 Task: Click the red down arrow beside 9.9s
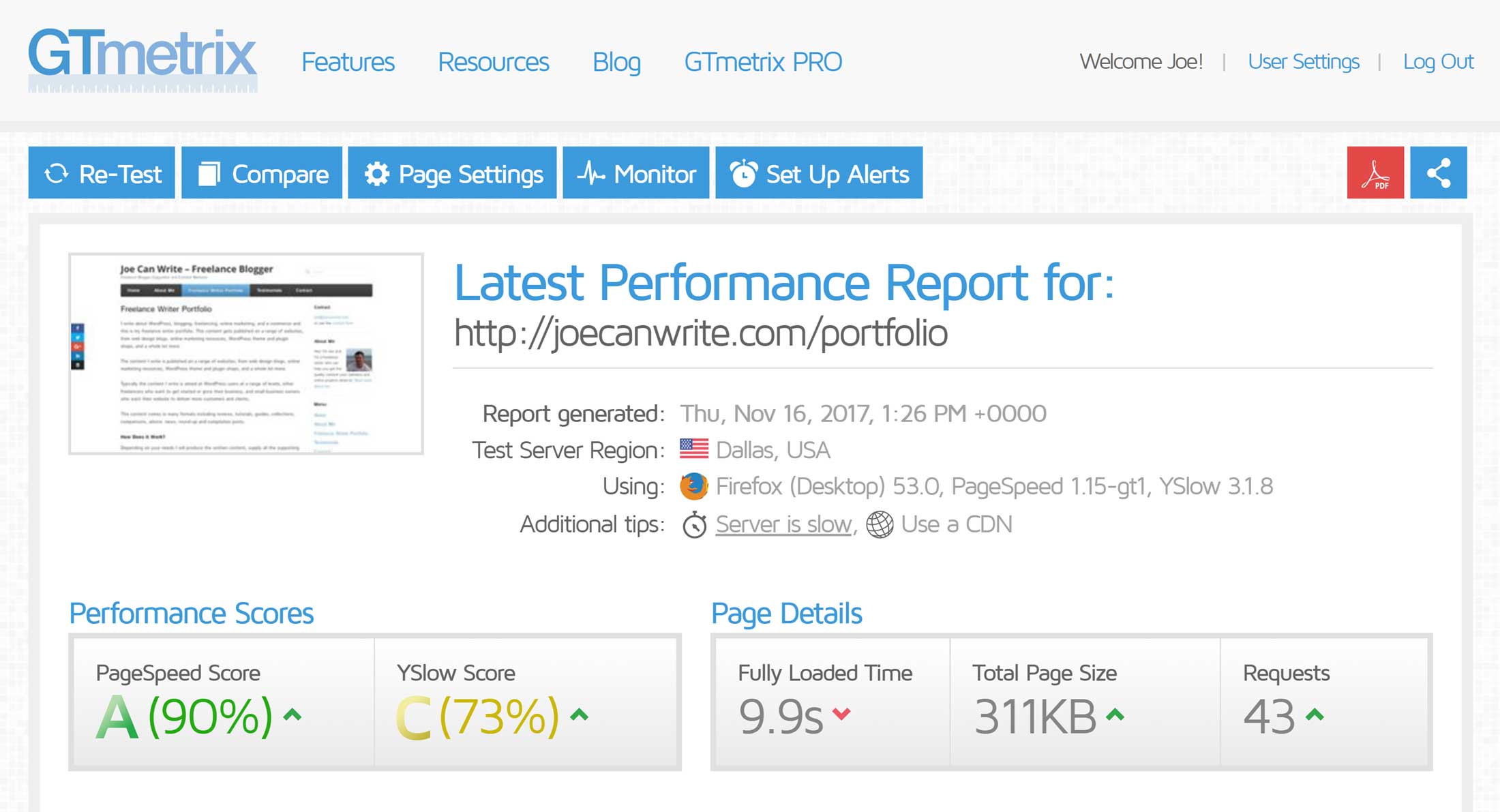pos(842,714)
